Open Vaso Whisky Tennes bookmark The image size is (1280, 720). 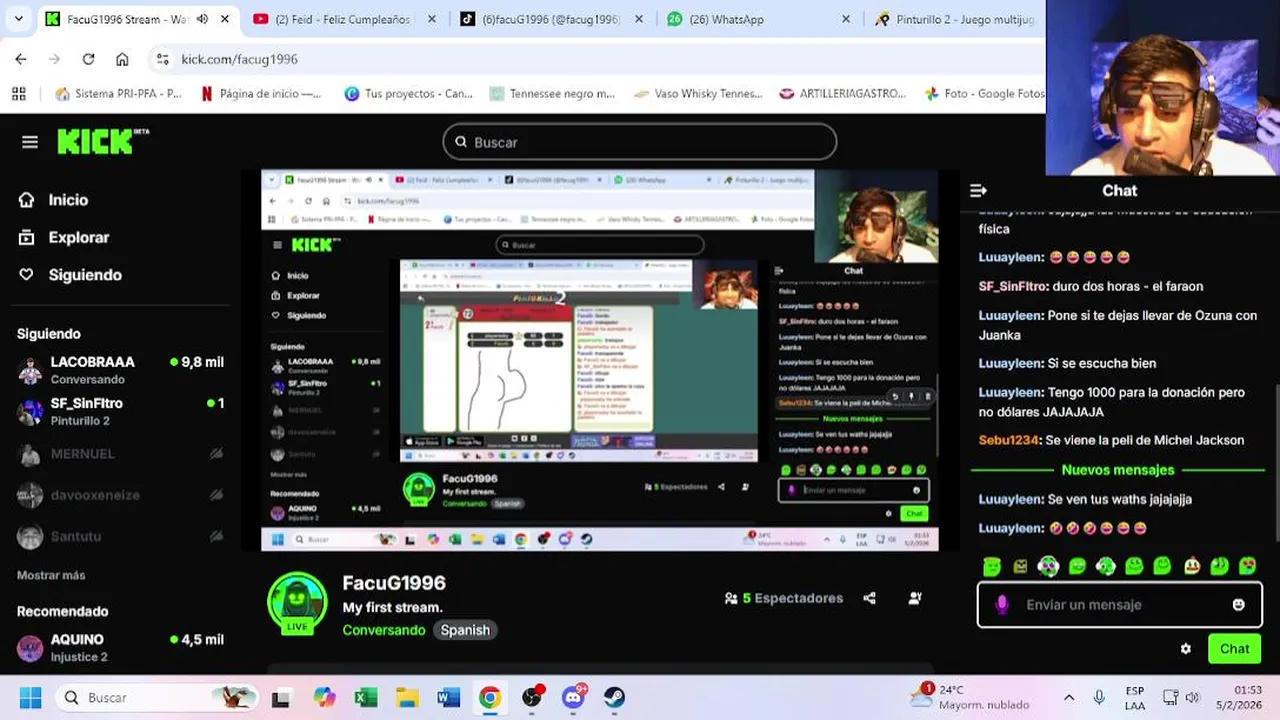[x=698, y=93]
